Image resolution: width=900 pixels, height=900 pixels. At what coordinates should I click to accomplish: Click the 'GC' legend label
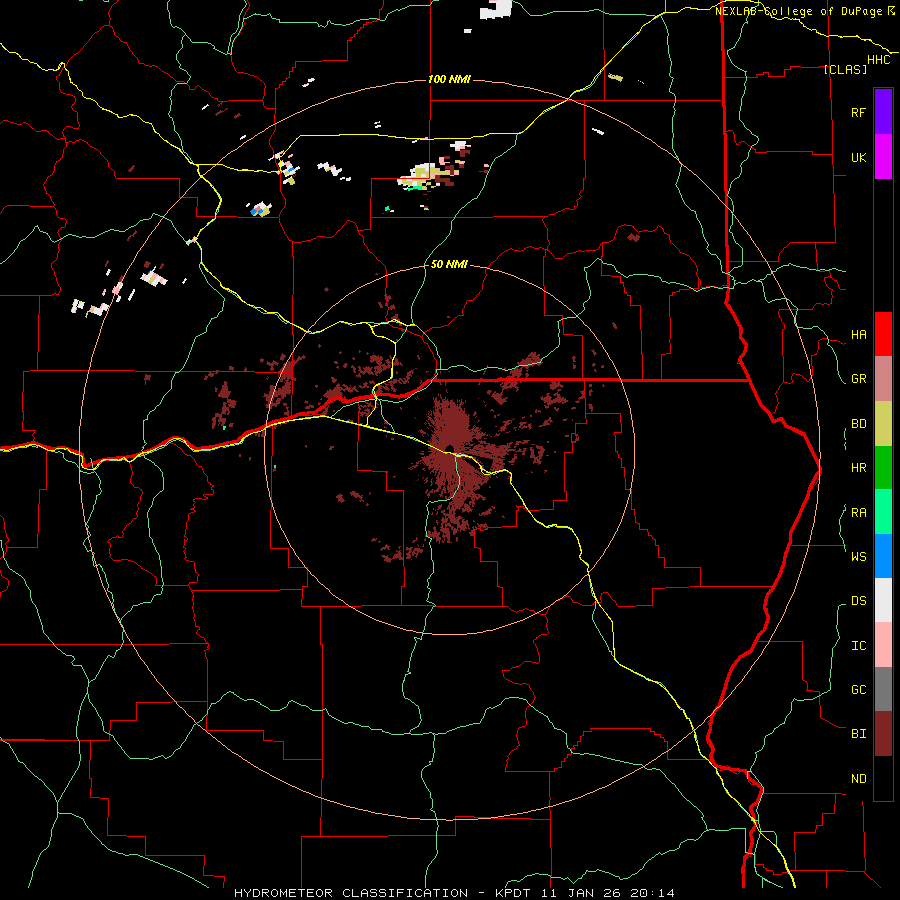pos(858,689)
